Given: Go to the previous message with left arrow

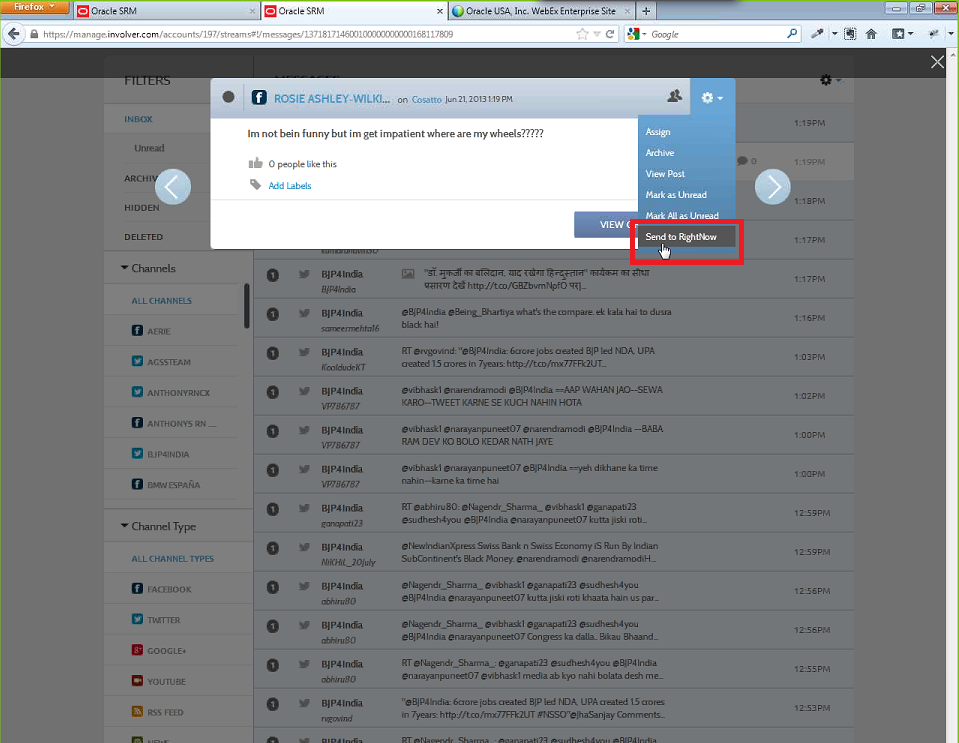Looking at the screenshot, I should pyautogui.click(x=173, y=186).
